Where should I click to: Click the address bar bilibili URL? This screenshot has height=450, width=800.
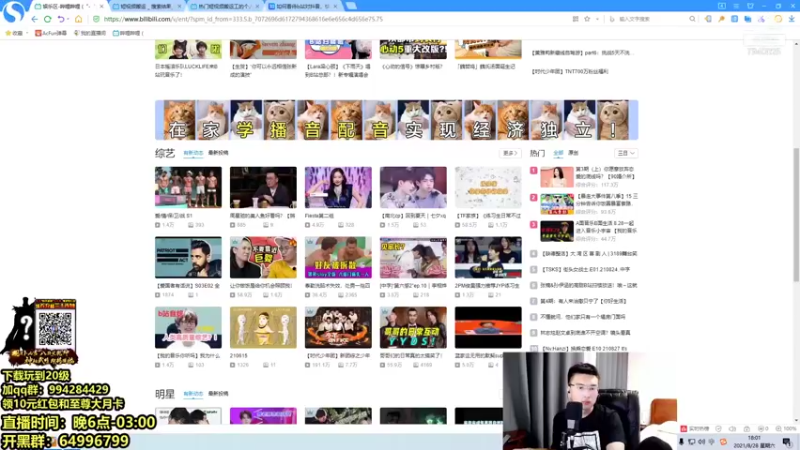click(x=243, y=19)
